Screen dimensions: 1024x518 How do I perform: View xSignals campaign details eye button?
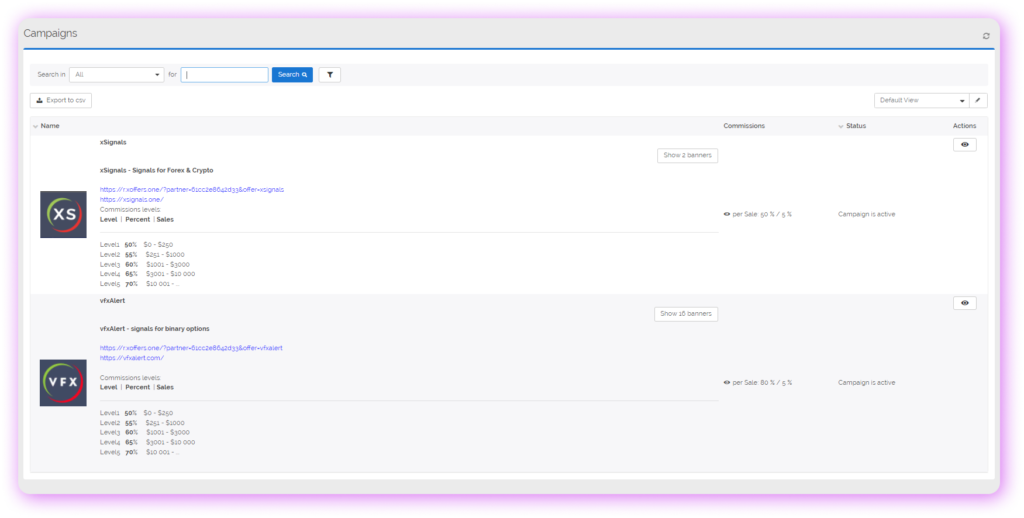click(x=965, y=144)
